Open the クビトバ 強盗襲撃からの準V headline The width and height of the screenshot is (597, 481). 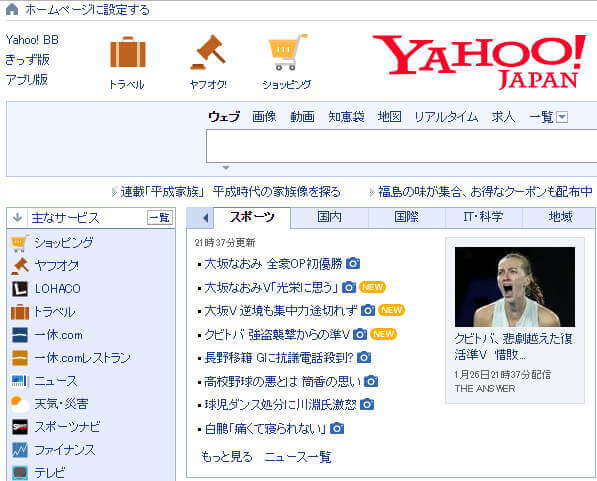(x=277, y=334)
